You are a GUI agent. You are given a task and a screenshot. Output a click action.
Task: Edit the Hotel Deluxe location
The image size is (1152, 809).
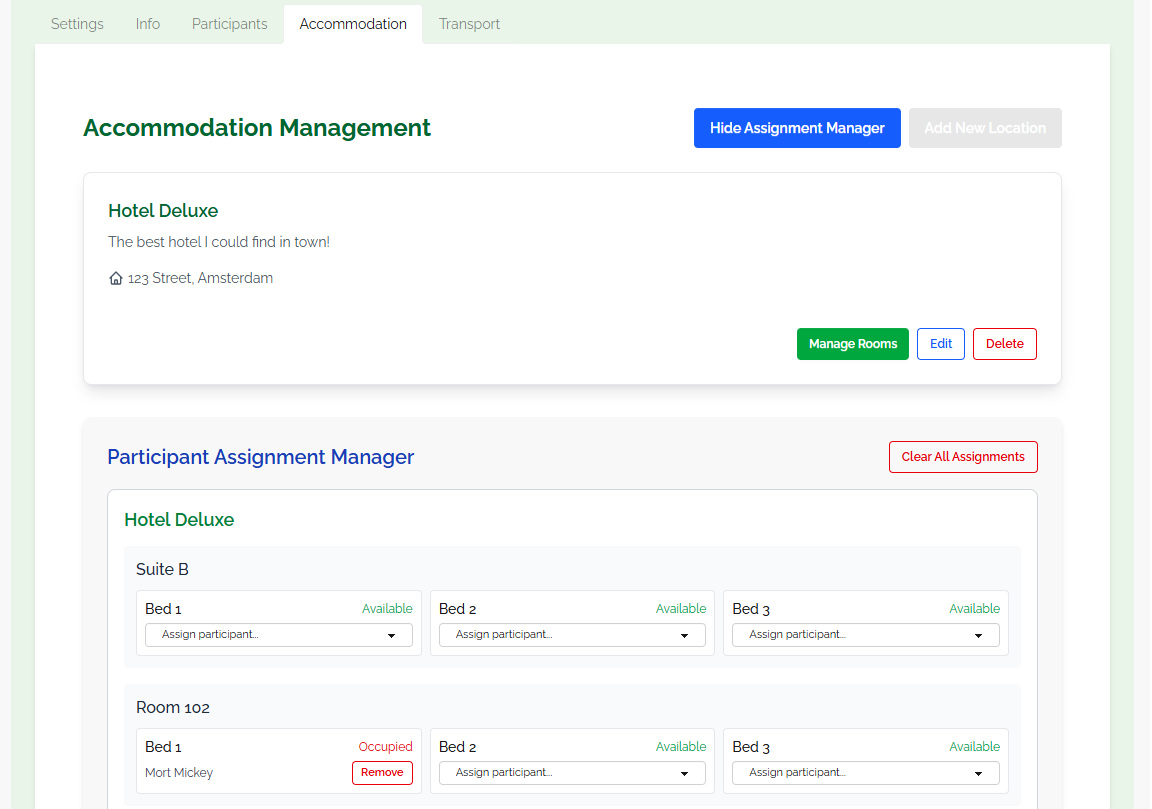click(x=940, y=344)
